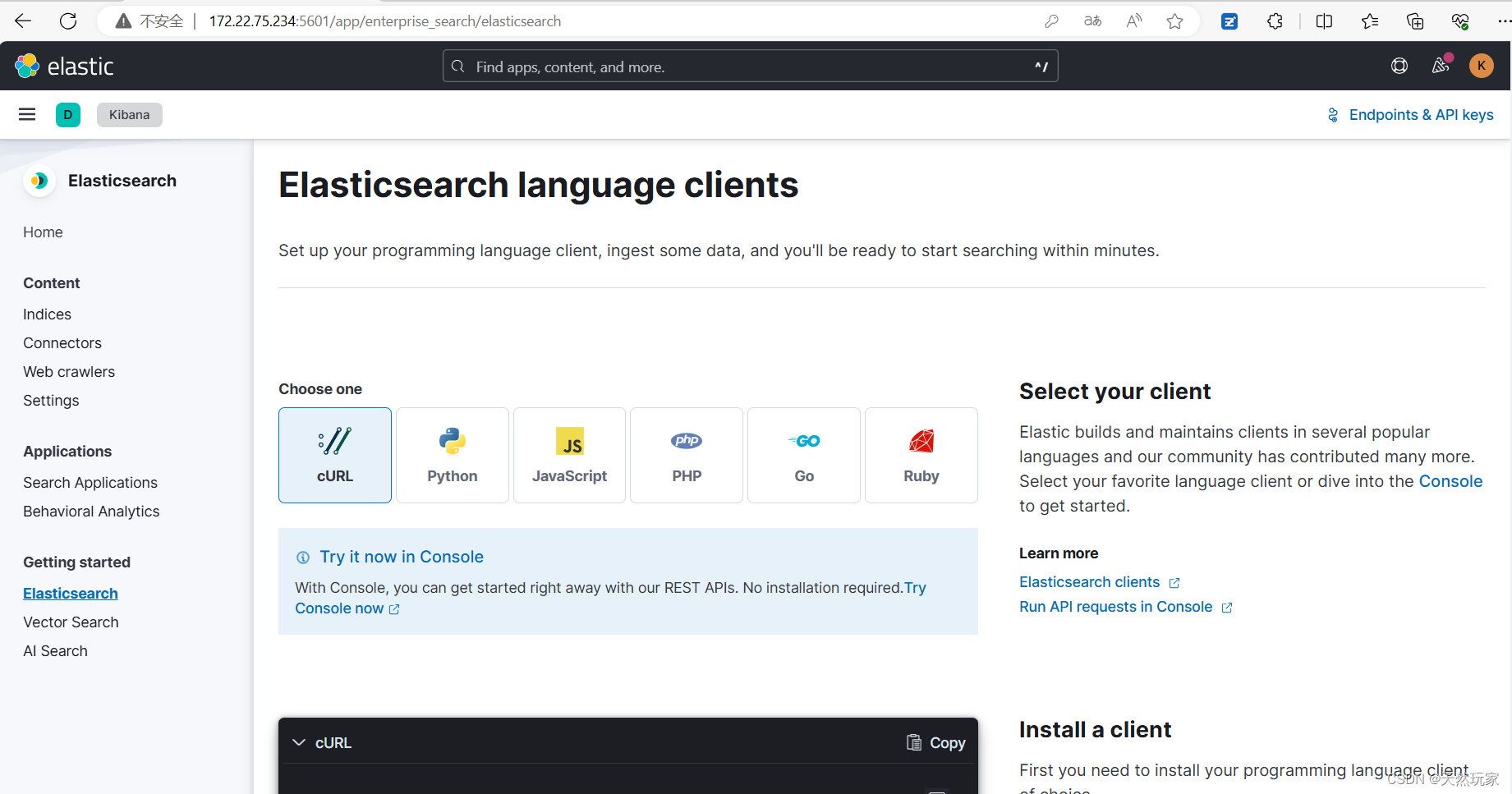Click the browser address bar URL

click(x=385, y=21)
